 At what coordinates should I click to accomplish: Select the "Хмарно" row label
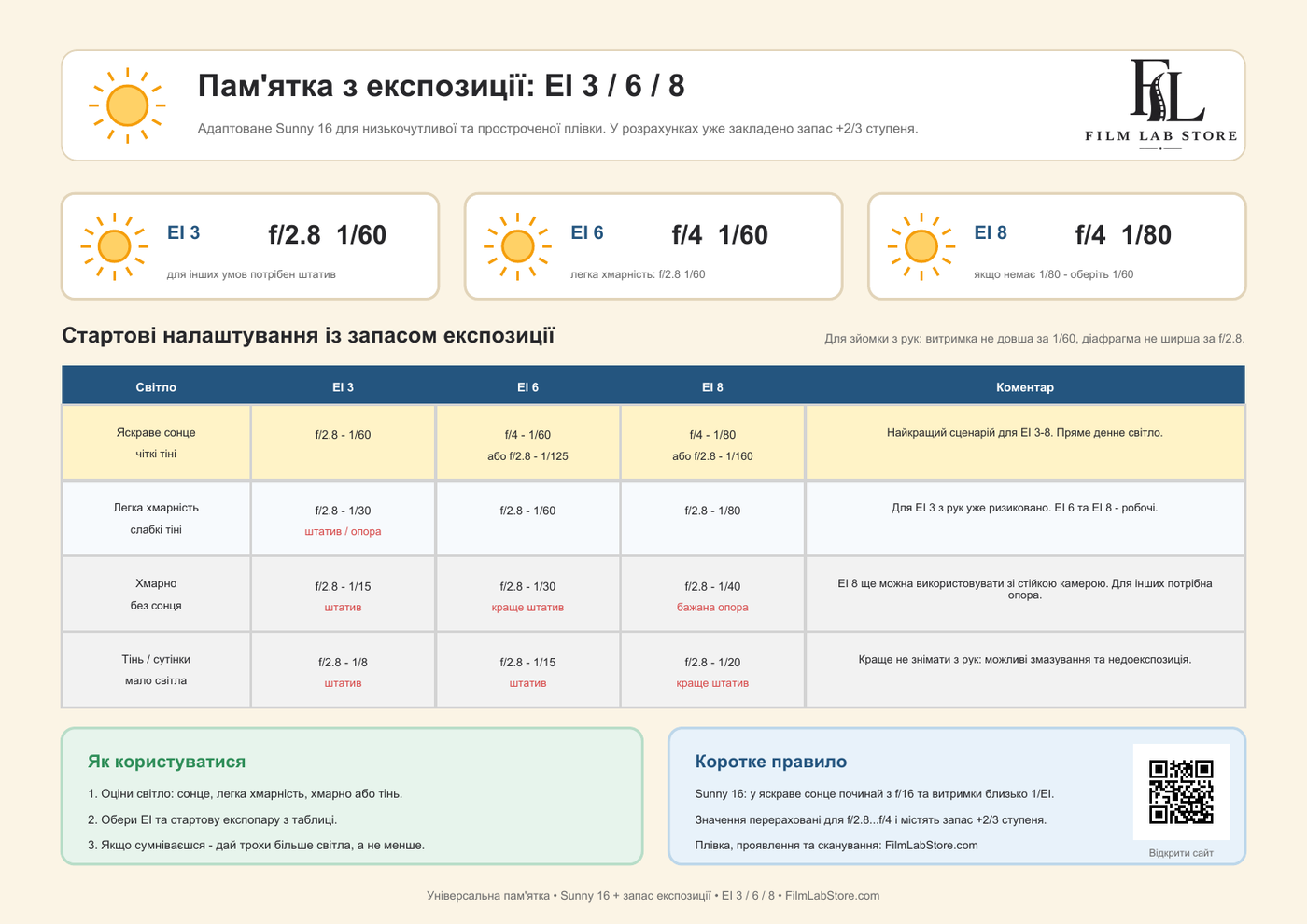pyautogui.click(x=156, y=584)
